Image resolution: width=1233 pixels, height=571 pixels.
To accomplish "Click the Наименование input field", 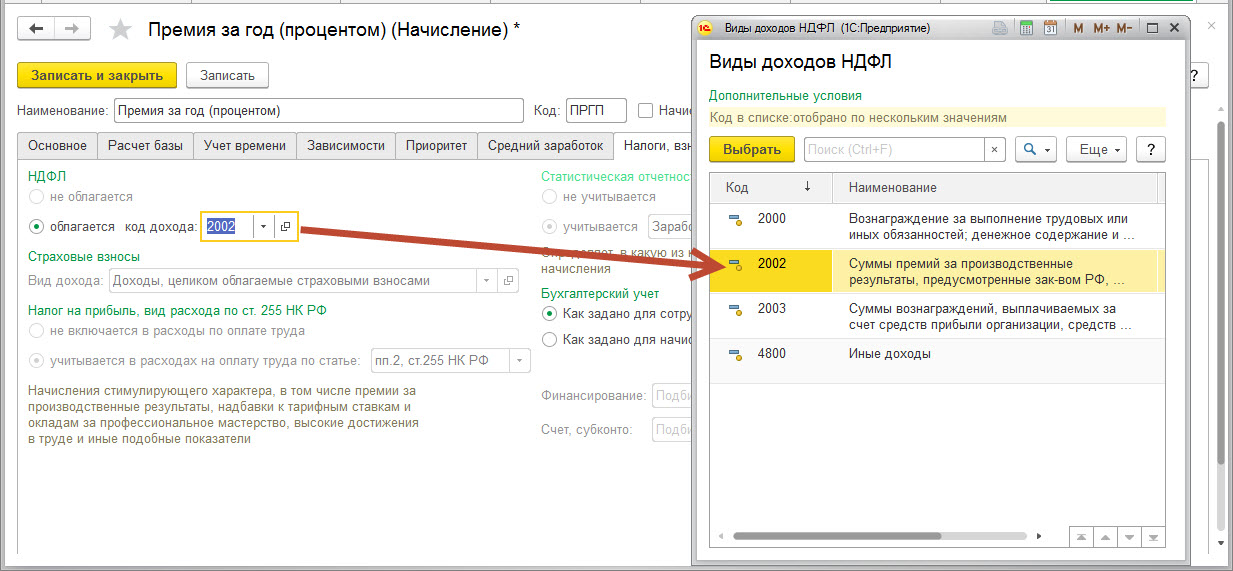I will click(319, 110).
